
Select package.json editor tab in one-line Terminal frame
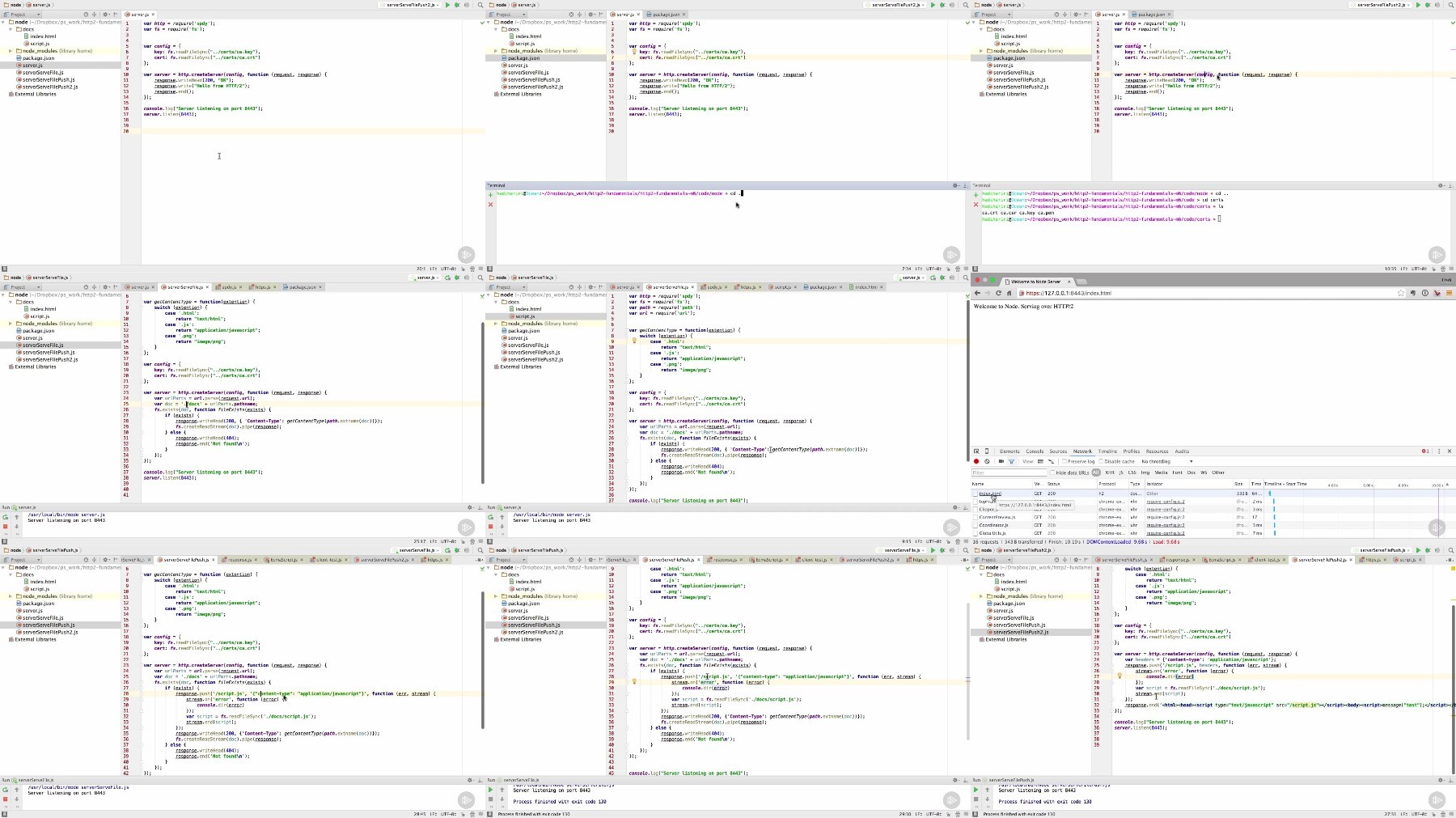[x=667, y=15]
